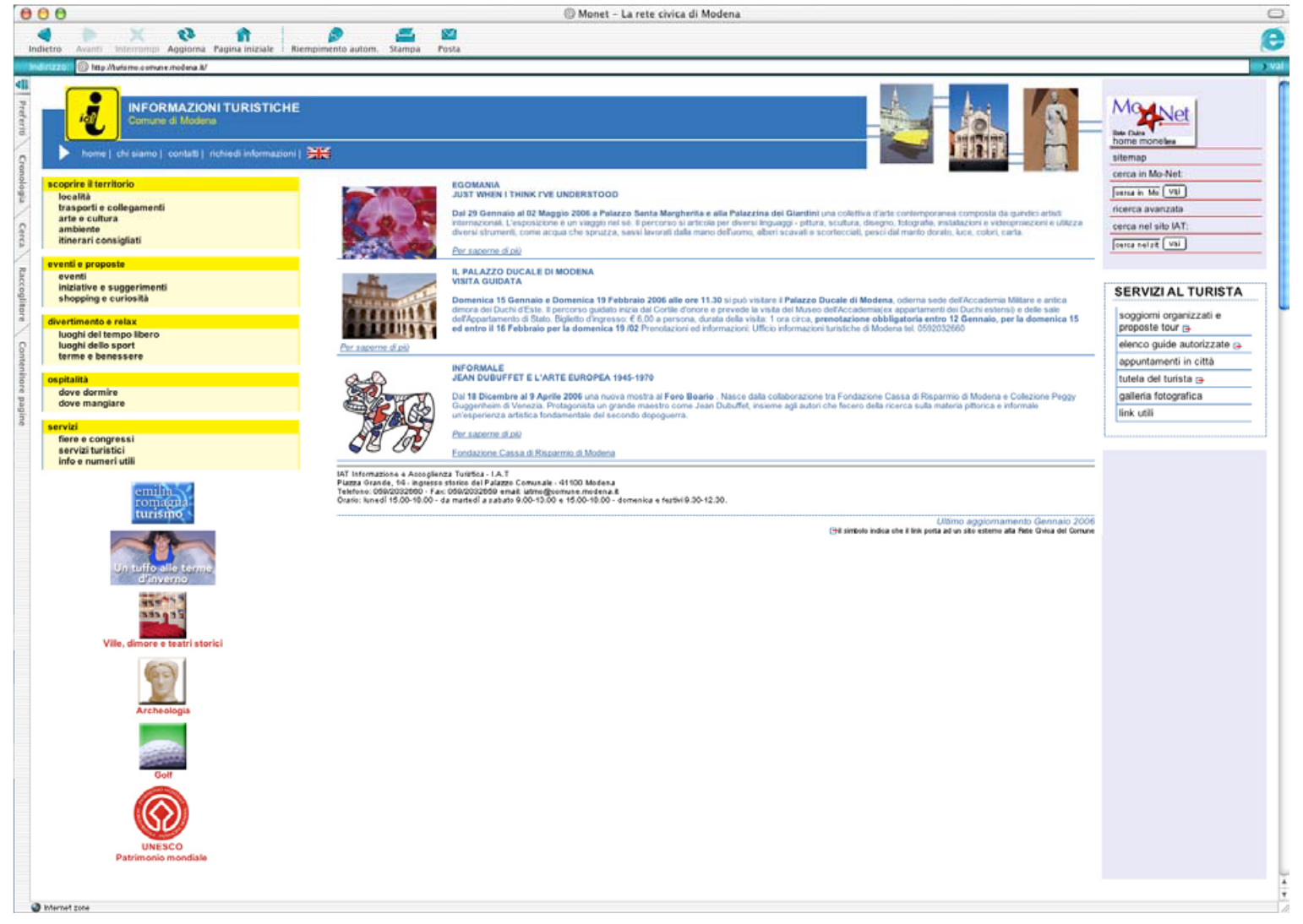Click the Stampa print icon
Screen dimensions: 1303x924
tap(405, 35)
